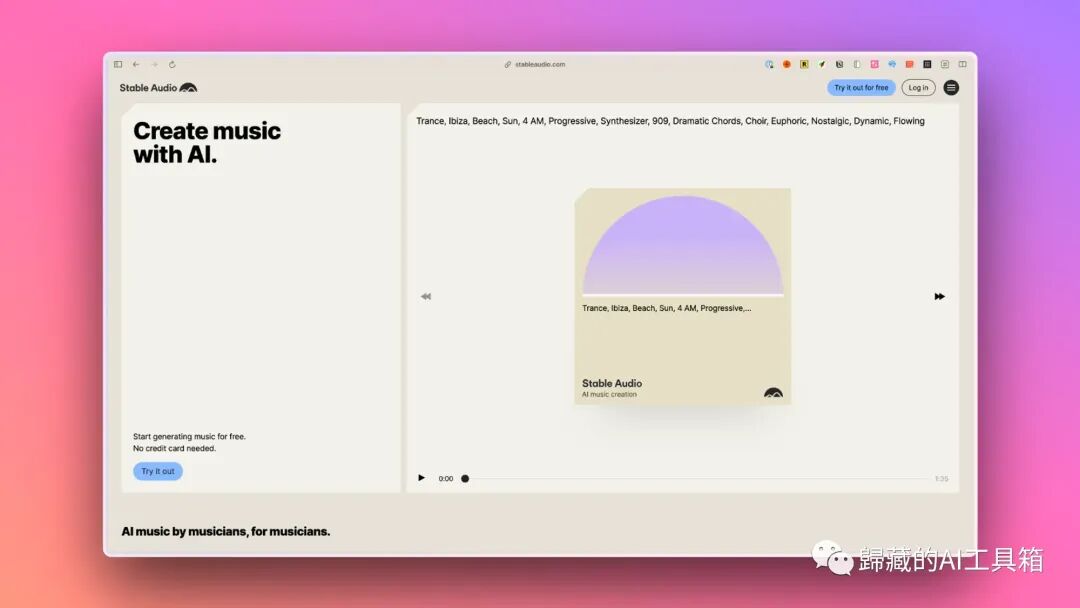
Task: Open the black hamburger menu
Action: [951, 88]
